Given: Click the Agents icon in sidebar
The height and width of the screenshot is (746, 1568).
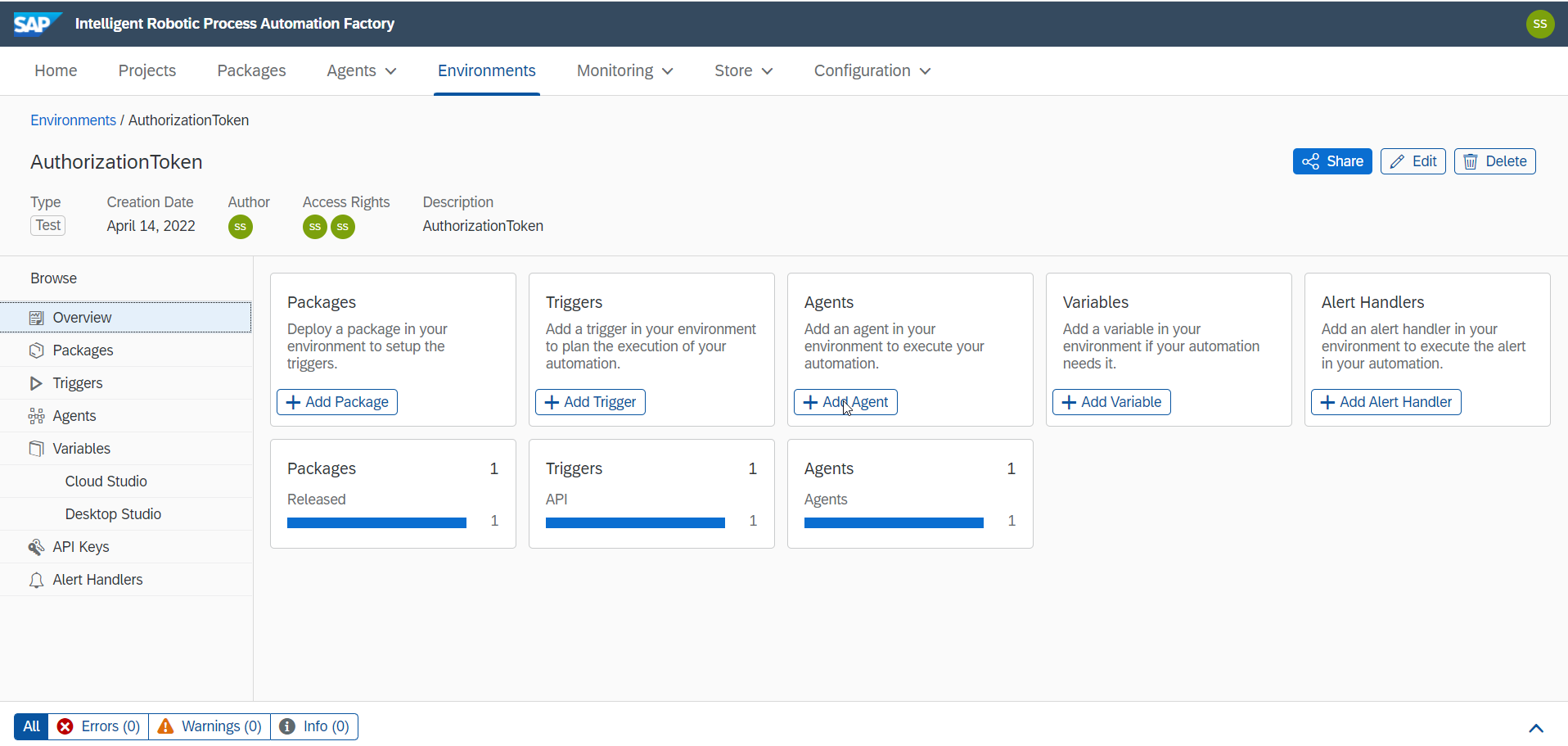Looking at the screenshot, I should click(x=36, y=416).
